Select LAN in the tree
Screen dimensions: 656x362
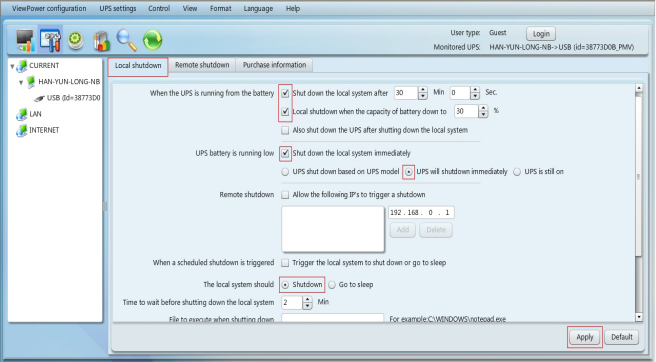tap(35, 114)
